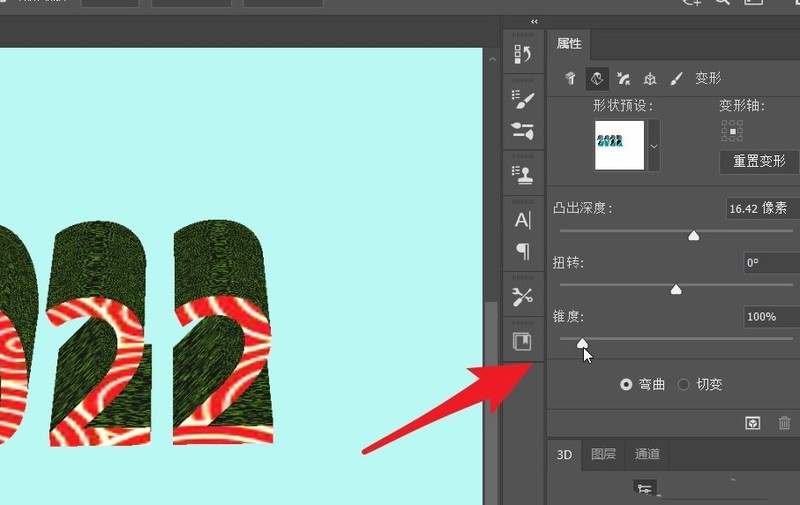
Task: Open the Libraries panel icon
Action: click(x=523, y=341)
